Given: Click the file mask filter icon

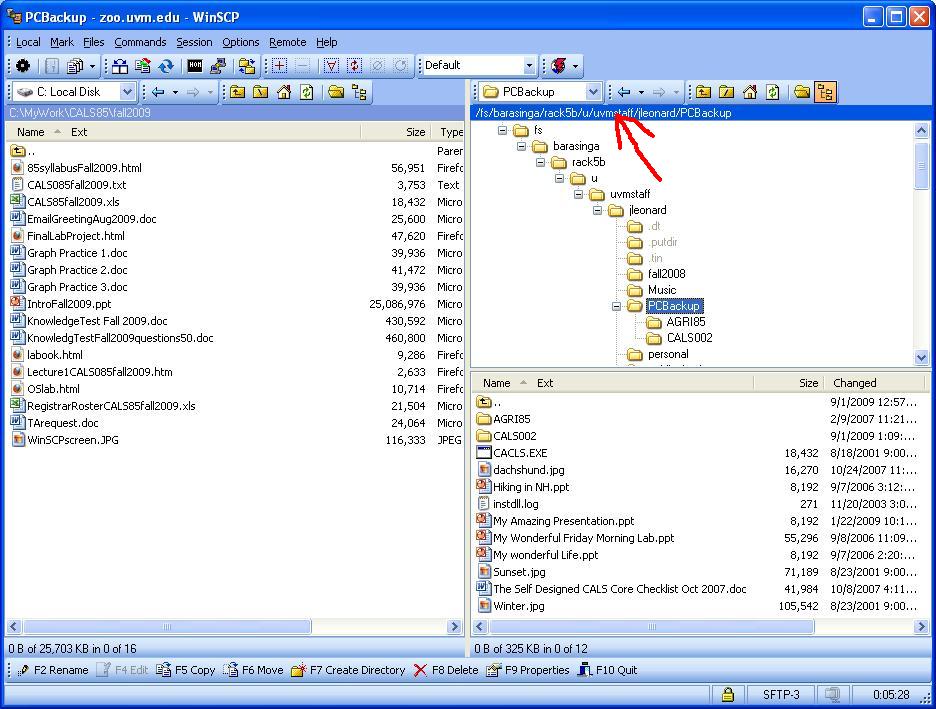Looking at the screenshot, I should pyautogui.click(x=331, y=66).
